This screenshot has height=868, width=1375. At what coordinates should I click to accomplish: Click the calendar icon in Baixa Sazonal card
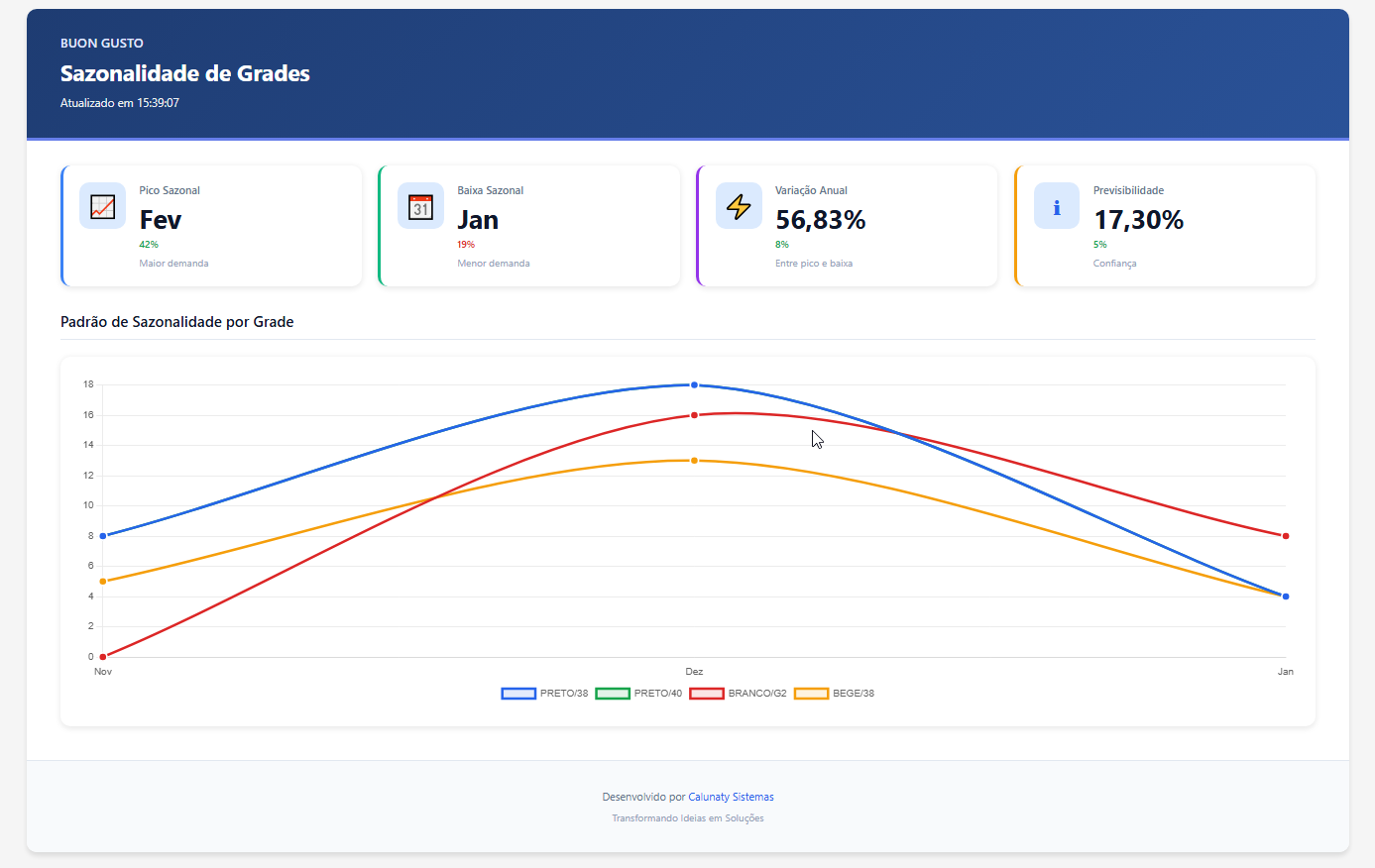pyautogui.click(x=420, y=206)
